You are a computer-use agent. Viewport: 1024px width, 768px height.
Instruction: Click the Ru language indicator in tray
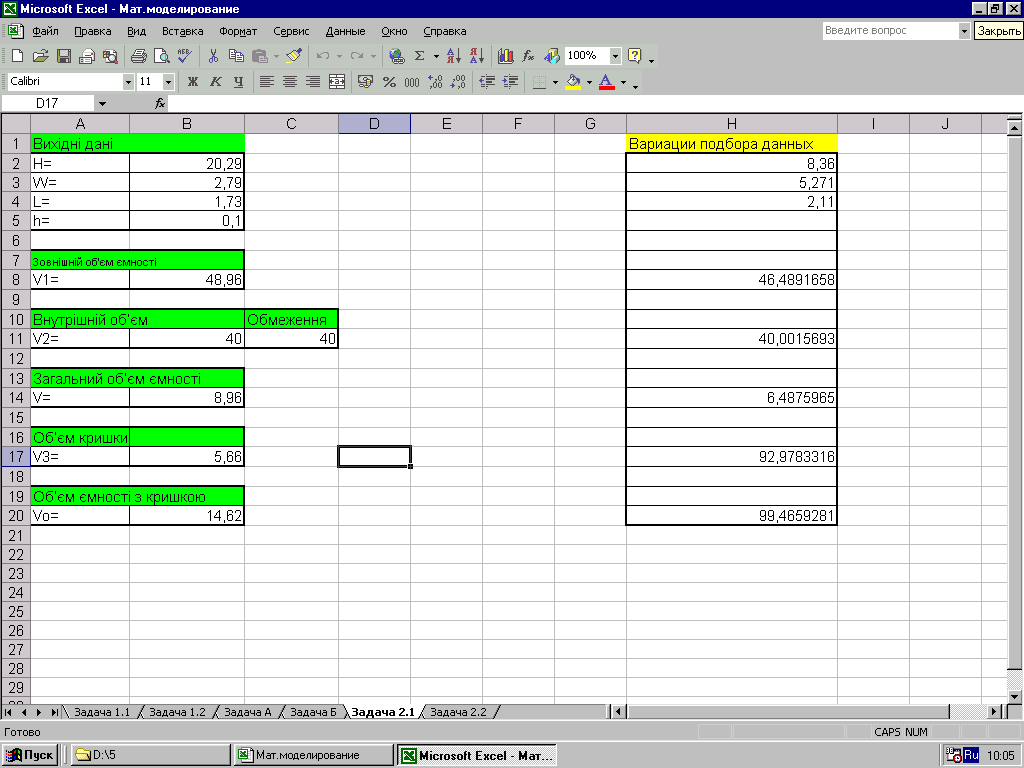[971, 755]
